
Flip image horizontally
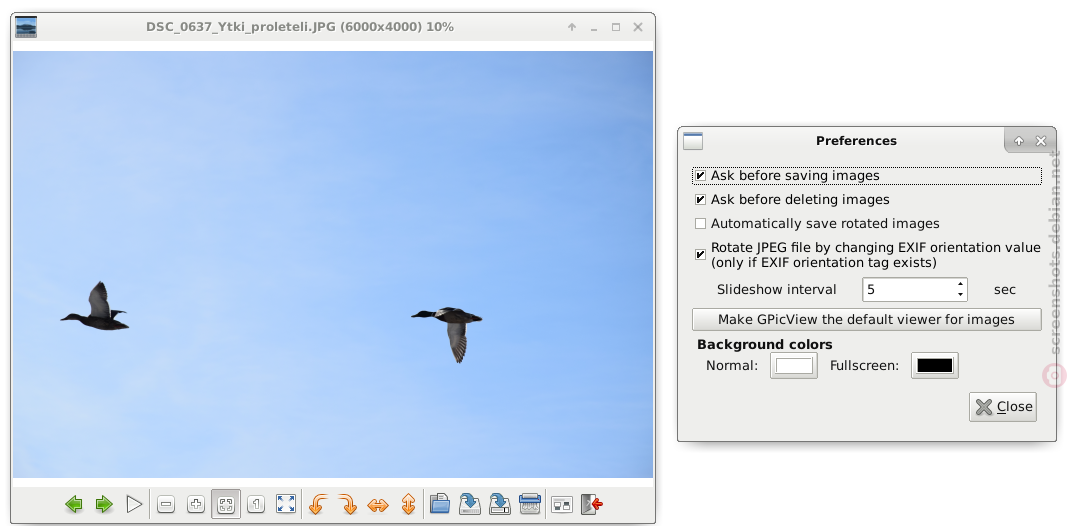[x=378, y=504]
